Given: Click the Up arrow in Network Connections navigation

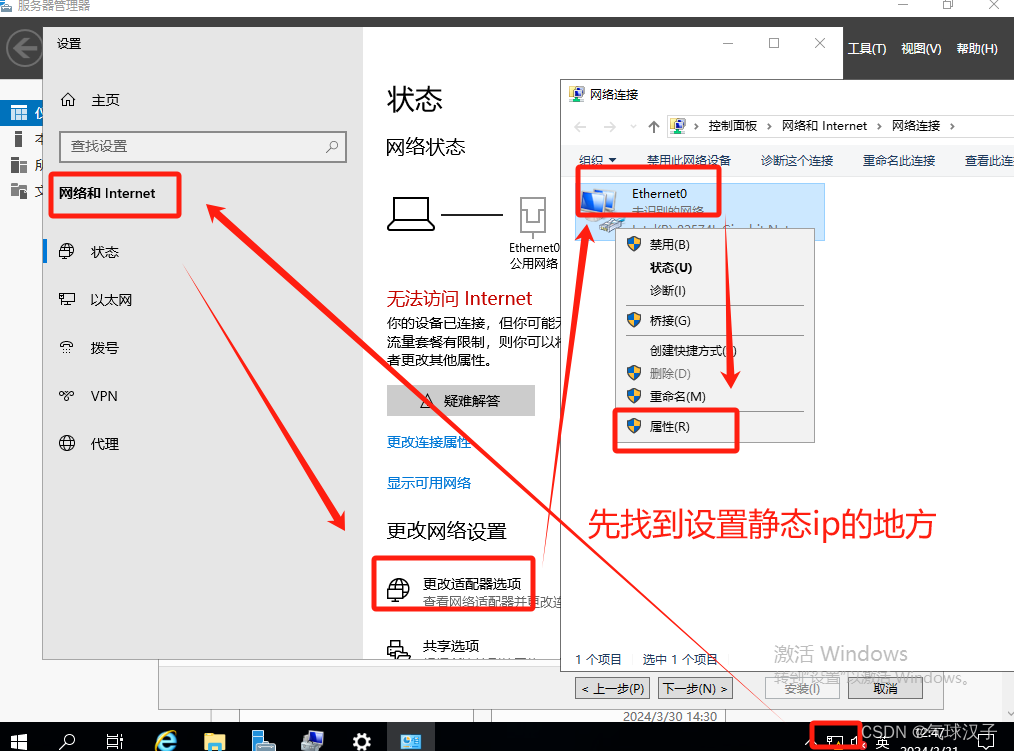Looking at the screenshot, I should 653,127.
